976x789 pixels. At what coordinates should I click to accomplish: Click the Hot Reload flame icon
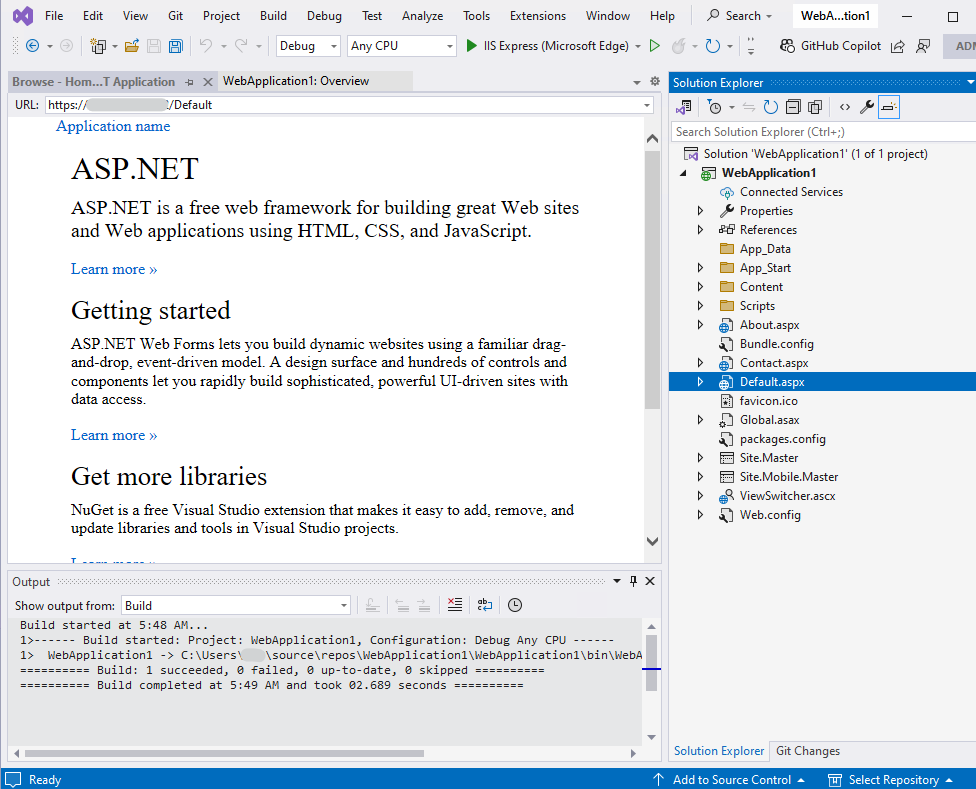pos(678,45)
